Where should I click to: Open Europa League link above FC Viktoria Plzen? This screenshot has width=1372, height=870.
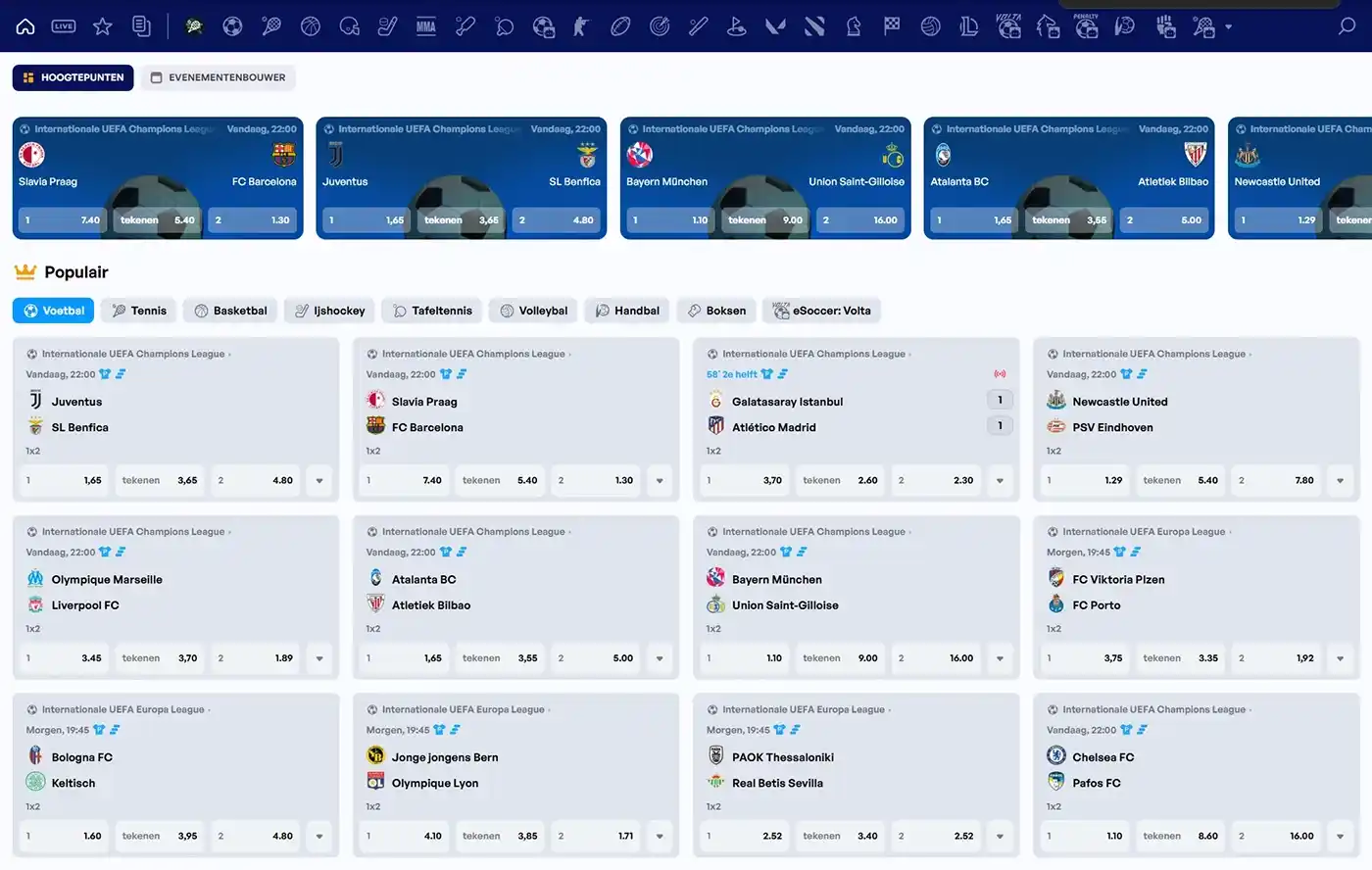pos(1144,532)
